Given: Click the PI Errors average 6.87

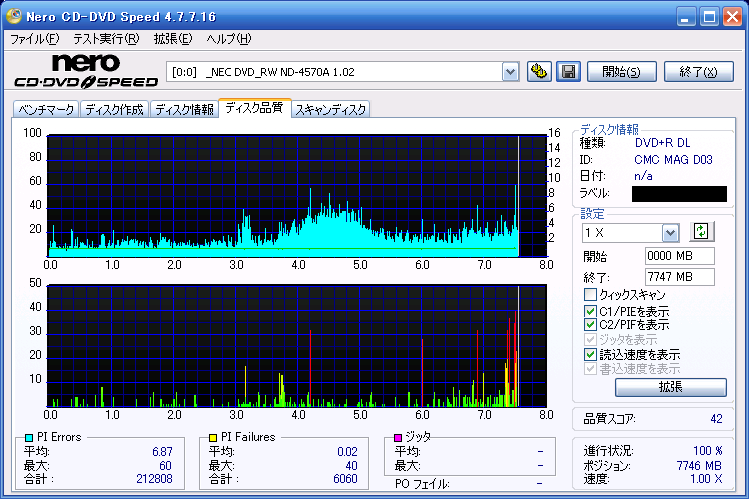Looking at the screenshot, I should pos(162,451).
